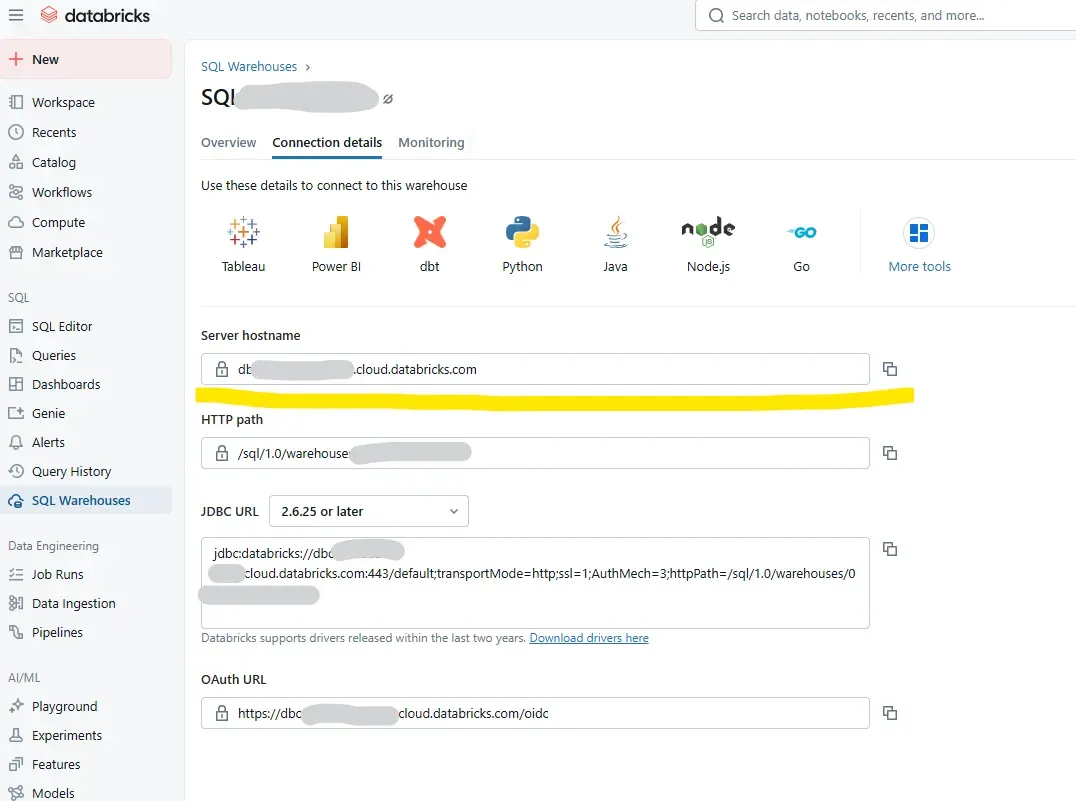Copy the HTTP path value
Screen dimensions: 1076x801
coord(890,453)
